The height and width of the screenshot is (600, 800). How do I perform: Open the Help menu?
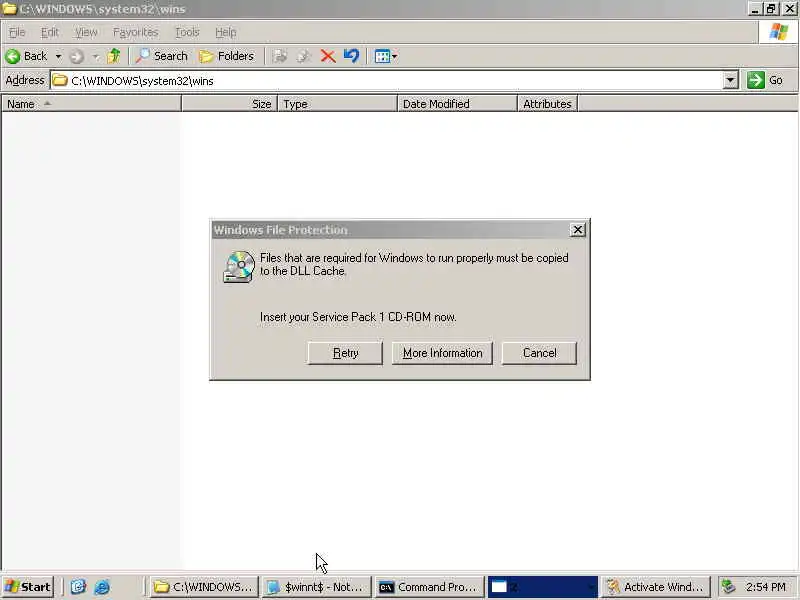click(226, 33)
